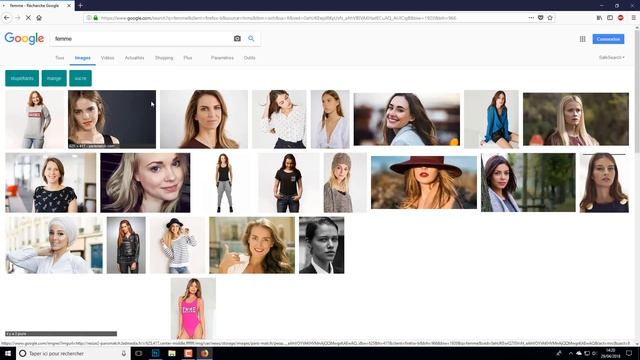The image size is (640, 360).
Task: Open the striped sweater and black hat thumbnail
Action: [177, 245]
